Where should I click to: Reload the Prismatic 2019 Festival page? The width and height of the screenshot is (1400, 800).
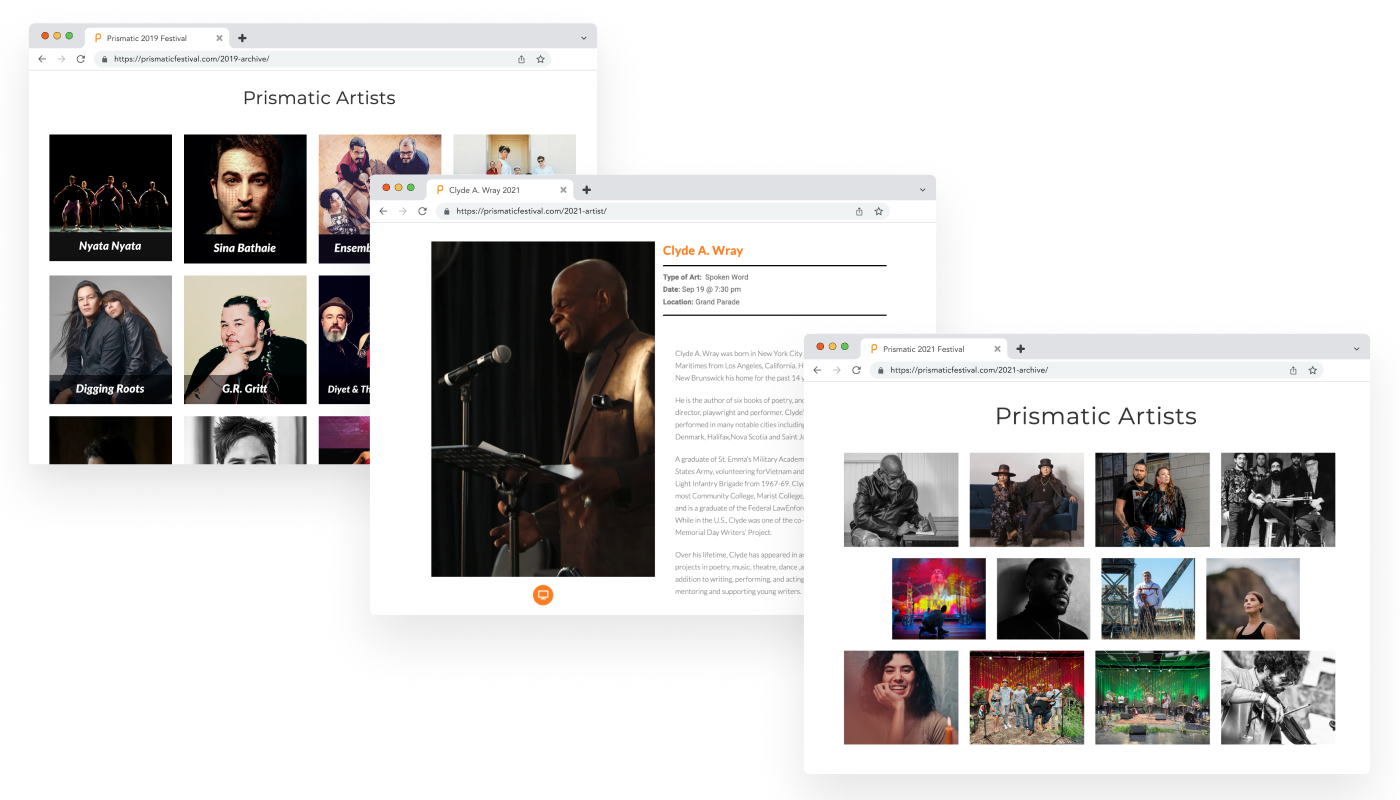tap(81, 59)
